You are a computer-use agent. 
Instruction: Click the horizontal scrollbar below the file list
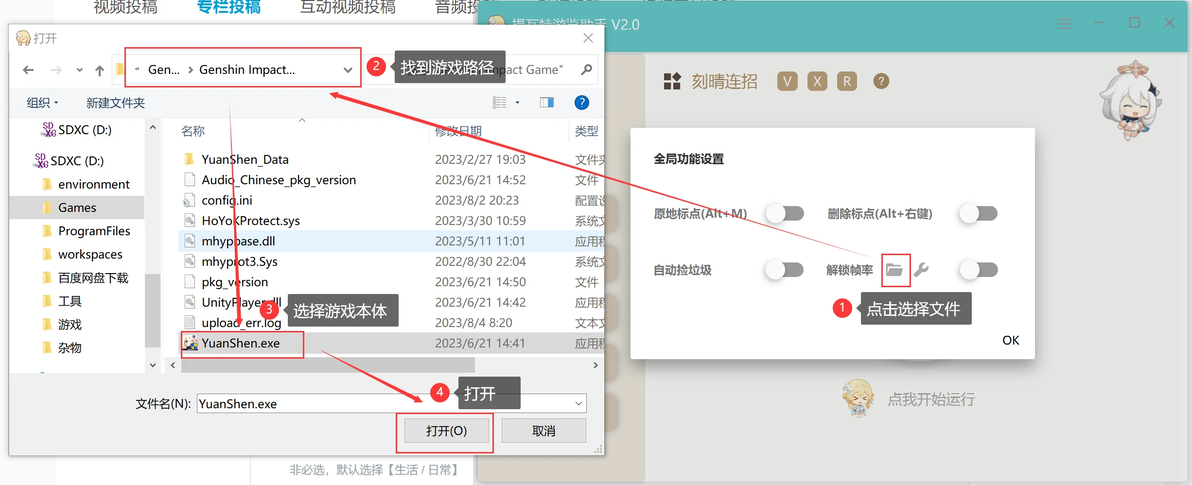click(327, 366)
